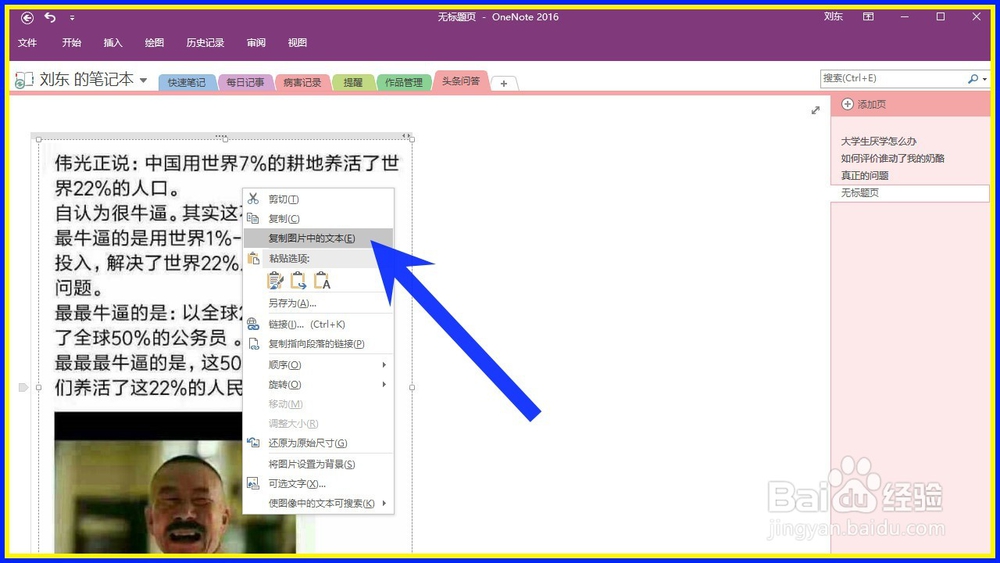Click the Back arrow in title bar
The image size is (1000, 563).
pyautogui.click(x=27, y=18)
